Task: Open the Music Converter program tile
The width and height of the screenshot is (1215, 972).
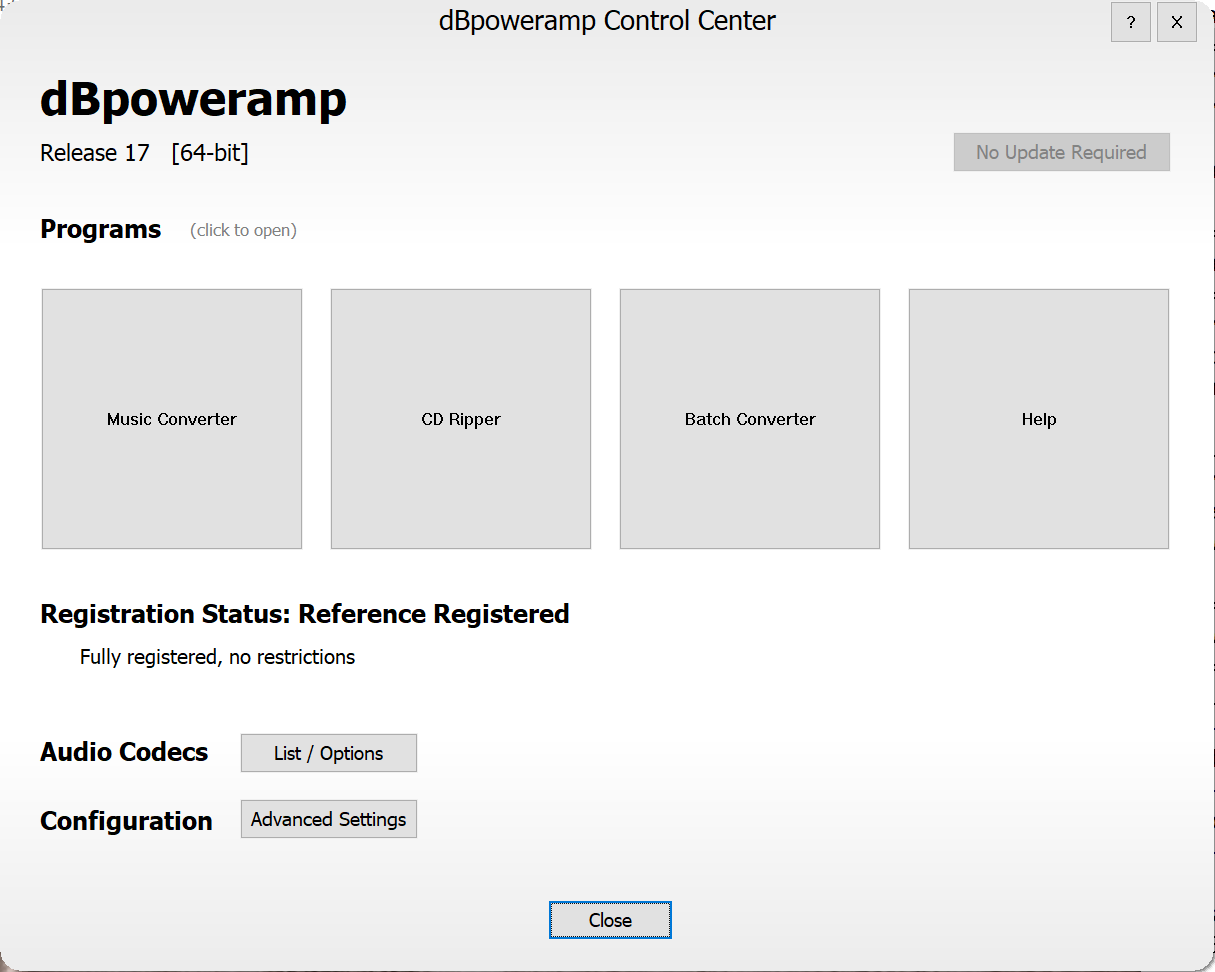Action: click(172, 419)
